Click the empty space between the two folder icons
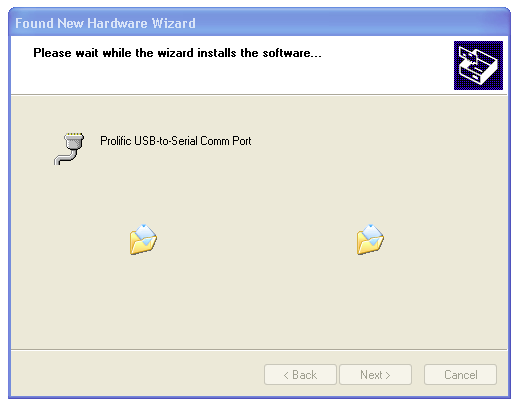The width and height of the screenshot is (523, 404). coord(257,240)
